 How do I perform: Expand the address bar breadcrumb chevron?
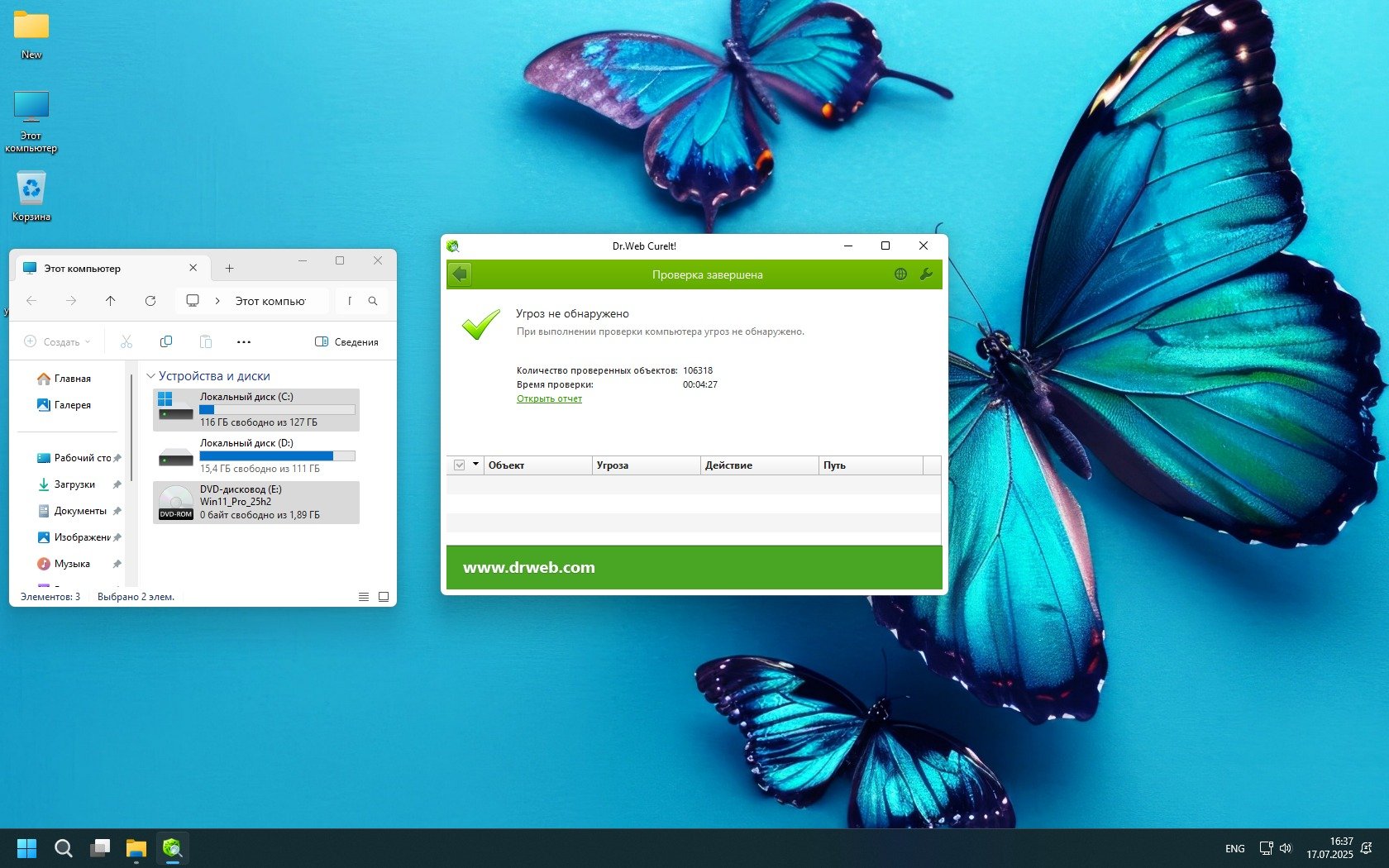coord(217,301)
